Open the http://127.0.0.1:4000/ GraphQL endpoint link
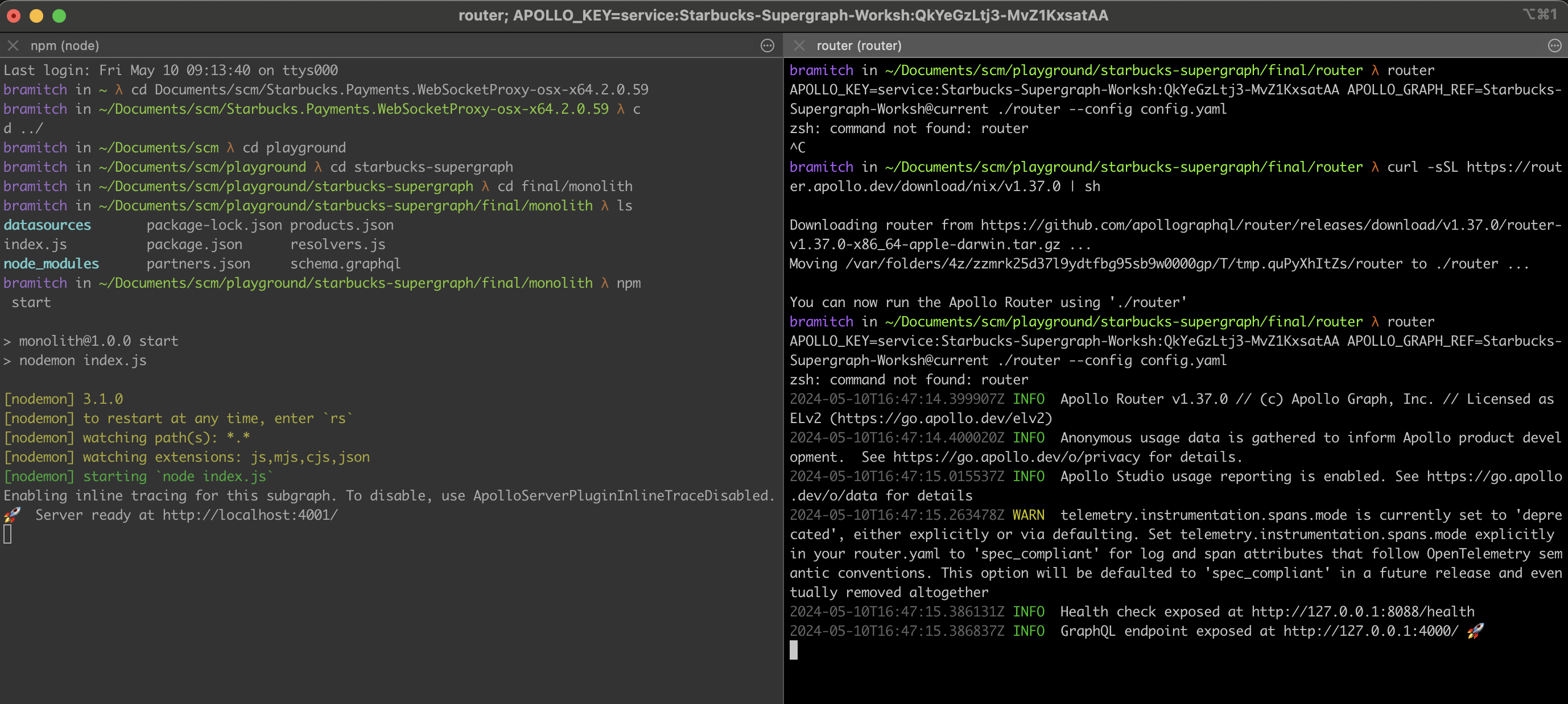Viewport: 1568px width, 704px height. [x=1370, y=631]
